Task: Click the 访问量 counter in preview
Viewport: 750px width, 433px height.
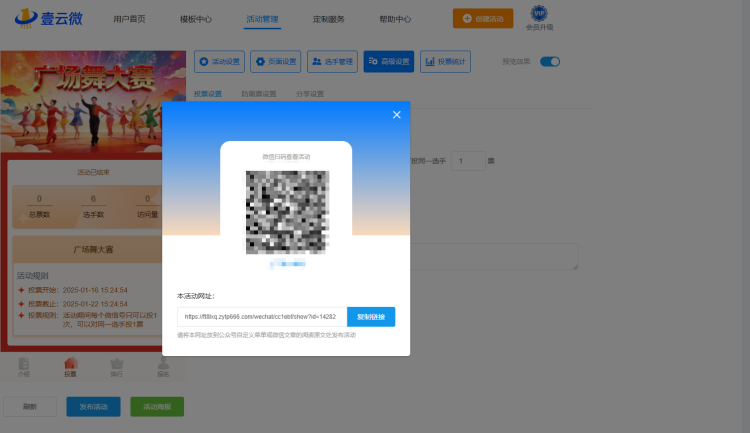Action: pos(147,206)
